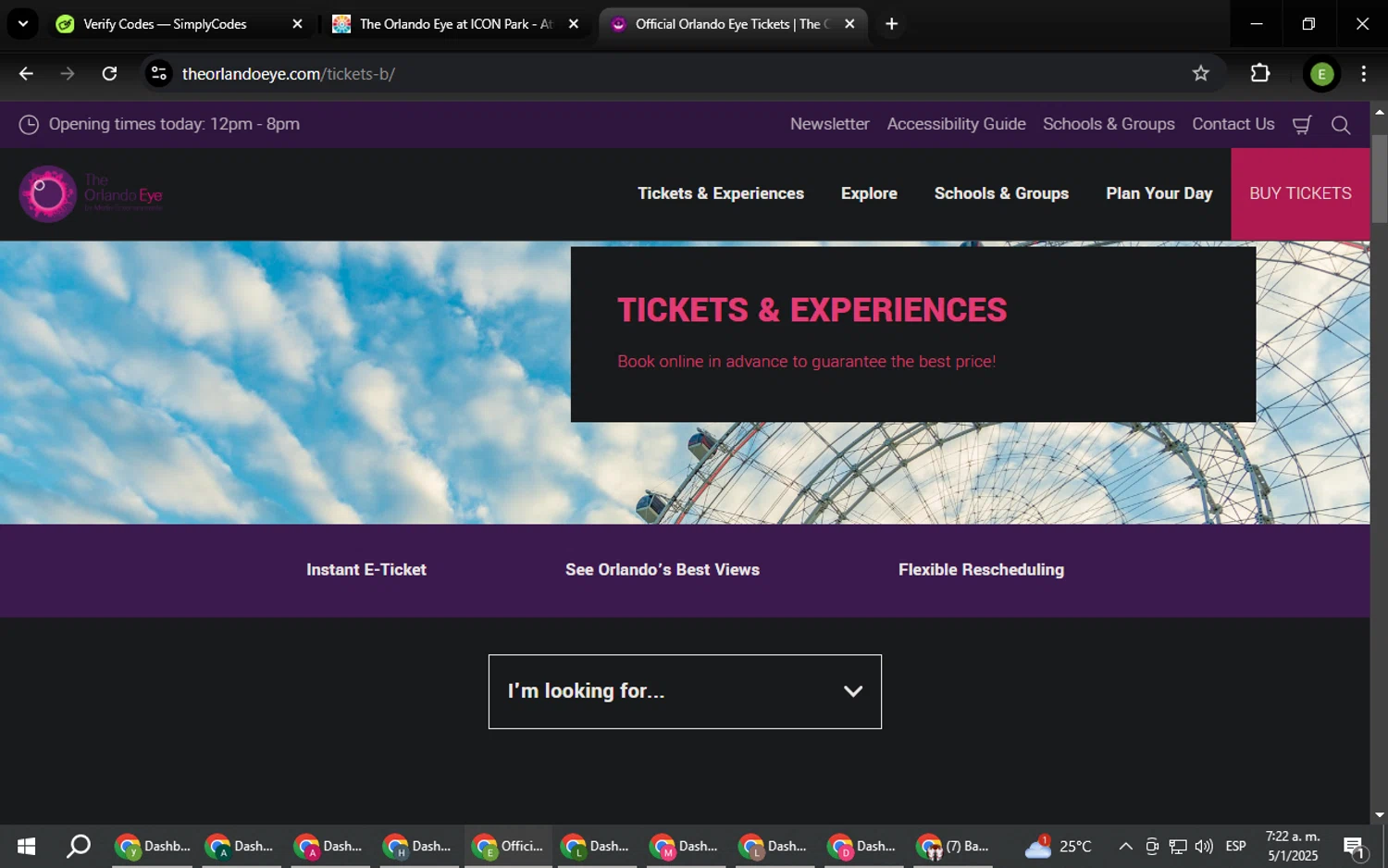Show hidden system tray icons chevron

pos(1125,846)
